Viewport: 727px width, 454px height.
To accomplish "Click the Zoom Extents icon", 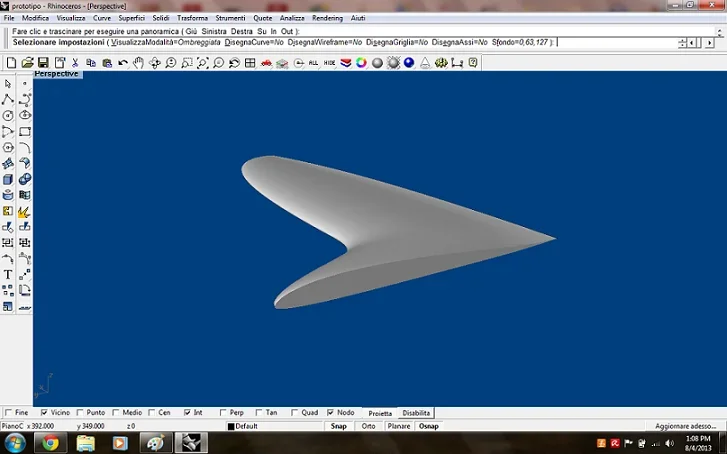I will coord(203,63).
